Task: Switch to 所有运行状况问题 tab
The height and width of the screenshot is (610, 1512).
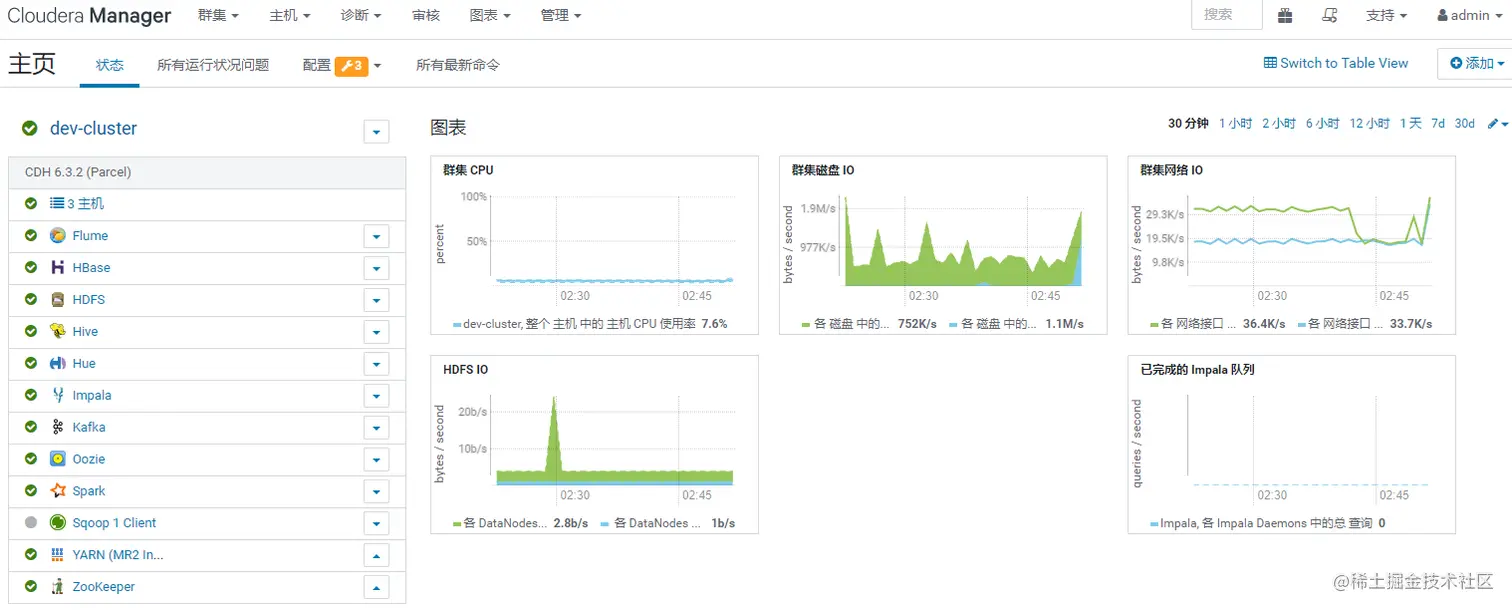Action: coord(213,65)
